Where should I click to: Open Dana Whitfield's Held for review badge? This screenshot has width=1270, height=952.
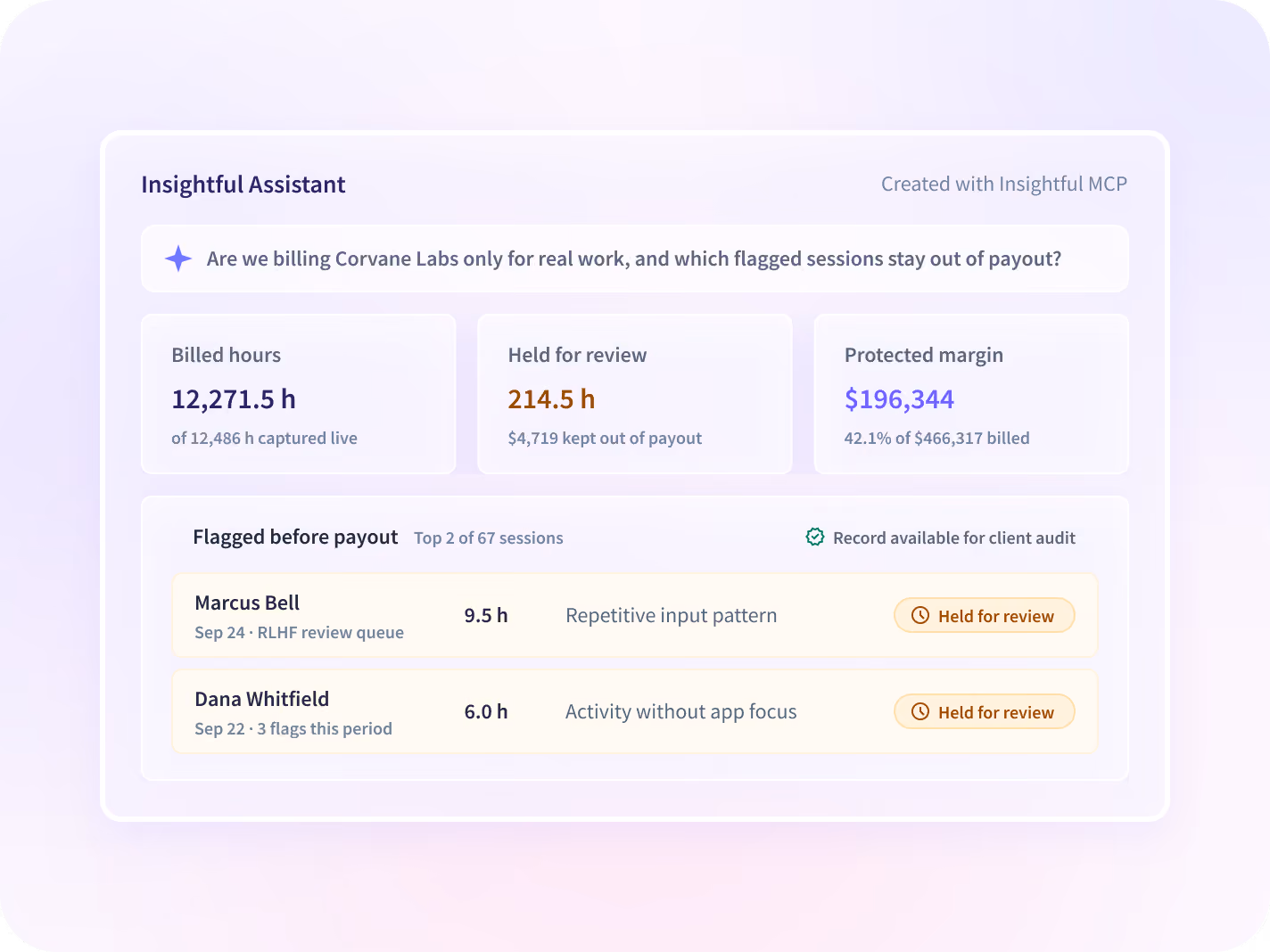985,711
